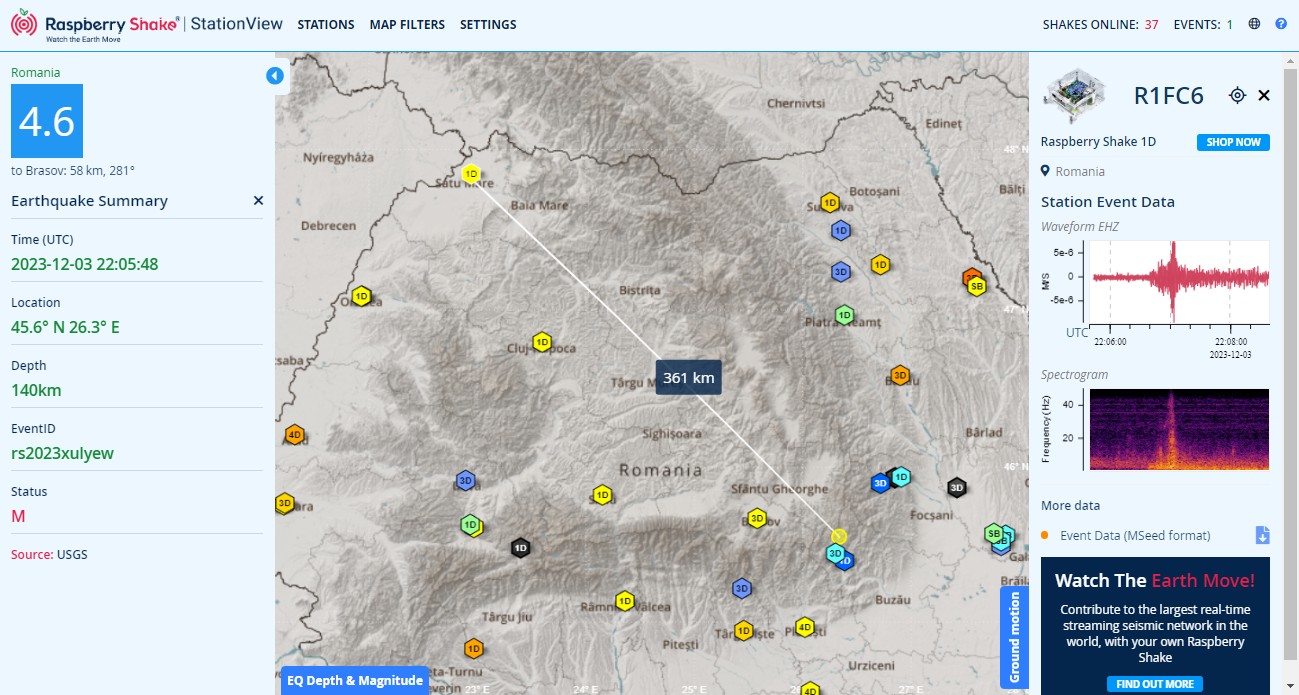Open the MAP FILTERS menu

tap(407, 24)
